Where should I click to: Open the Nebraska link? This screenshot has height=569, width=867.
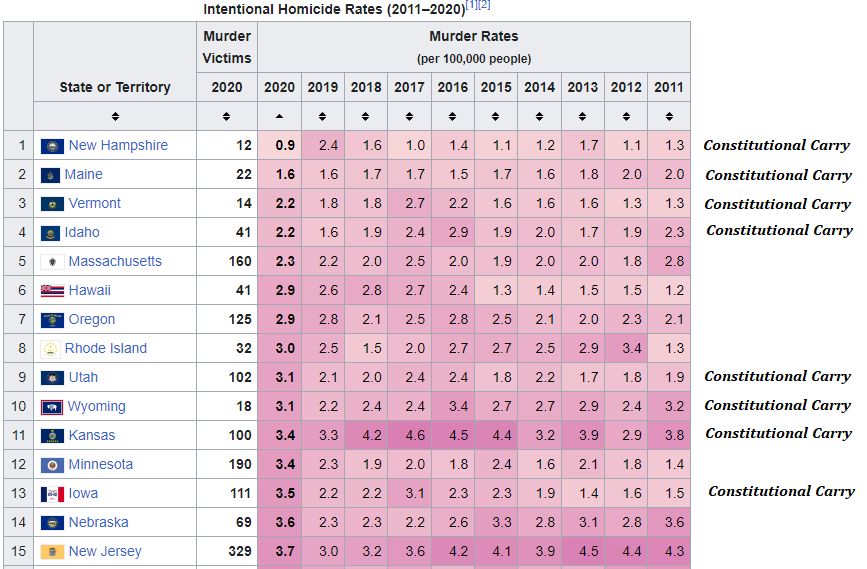[98, 522]
